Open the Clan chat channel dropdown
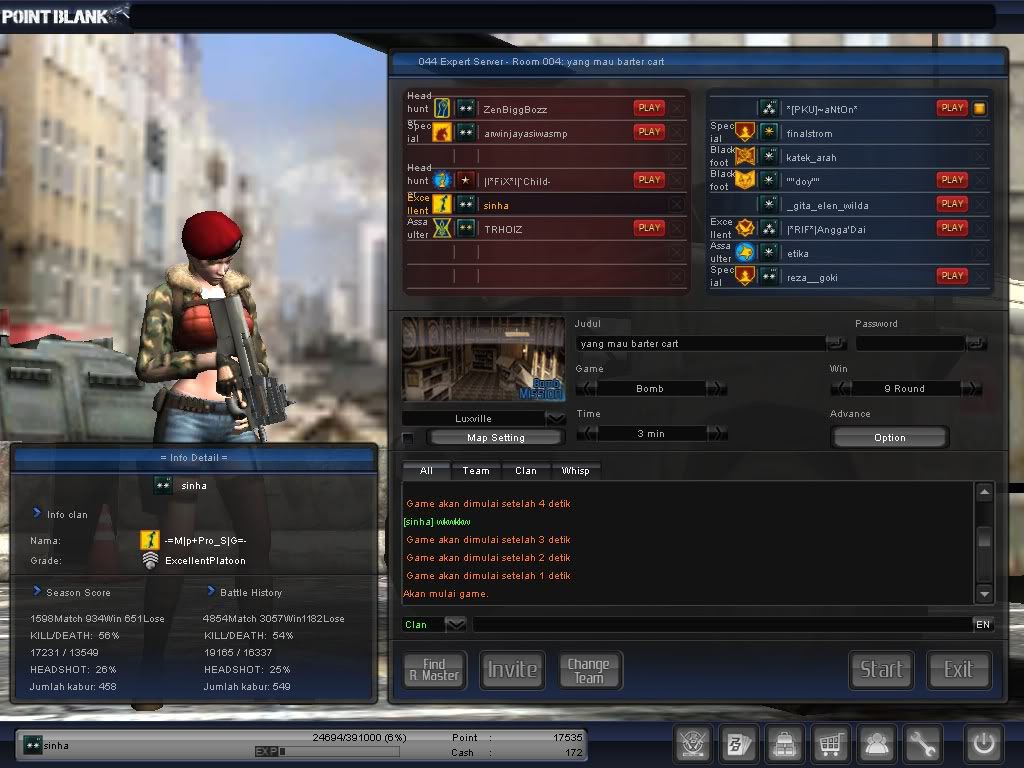1024x768 pixels. (x=455, y=624)
